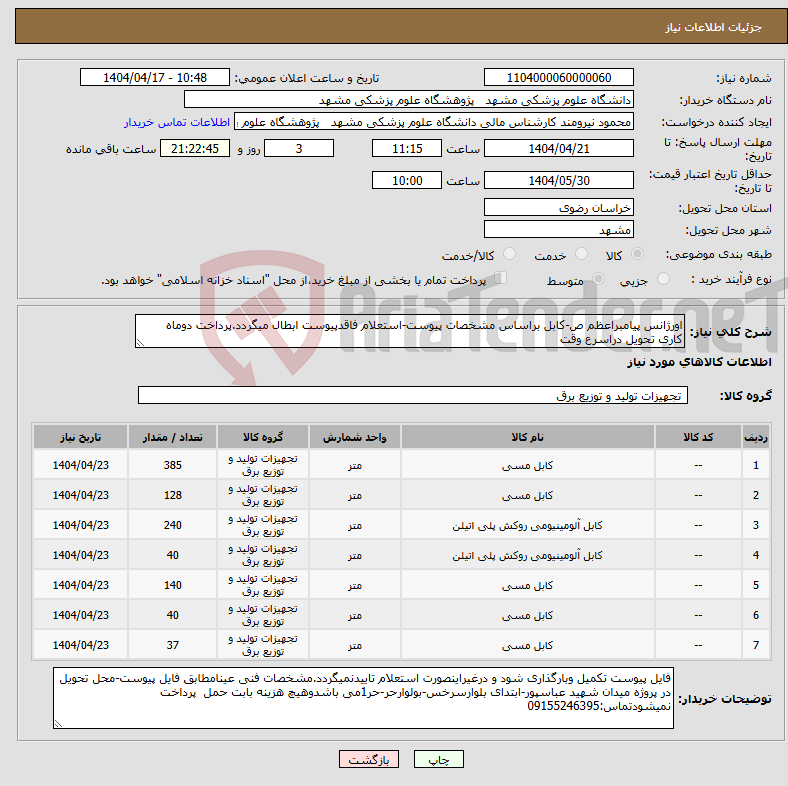The image size is (788, 786).
Task: Click quantity 240 in row 3
Action: point(172,525)
